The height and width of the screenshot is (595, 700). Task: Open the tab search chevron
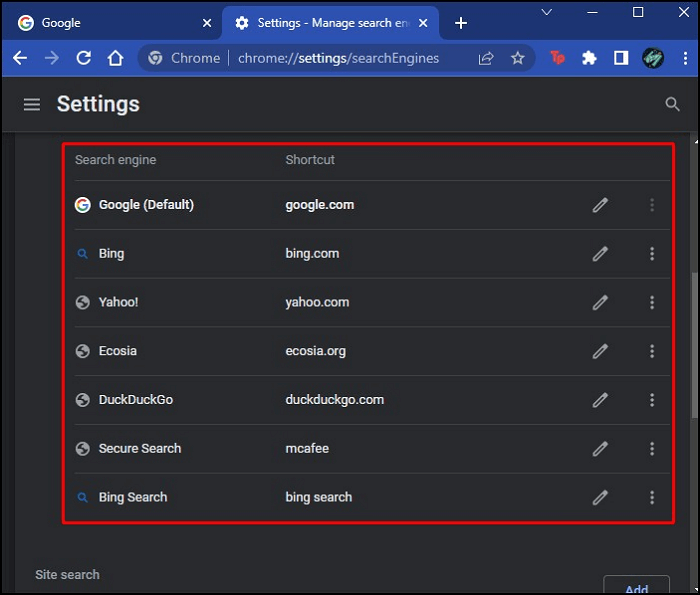click(x=547, y=12)
